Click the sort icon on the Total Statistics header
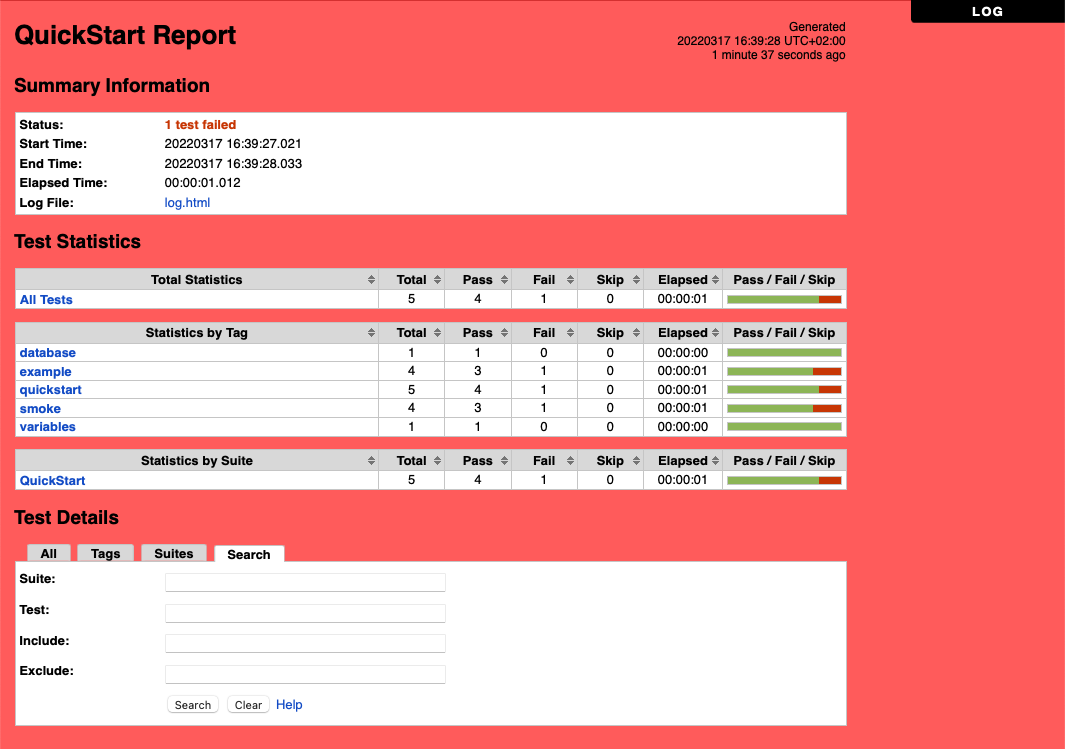 [372, 279]
